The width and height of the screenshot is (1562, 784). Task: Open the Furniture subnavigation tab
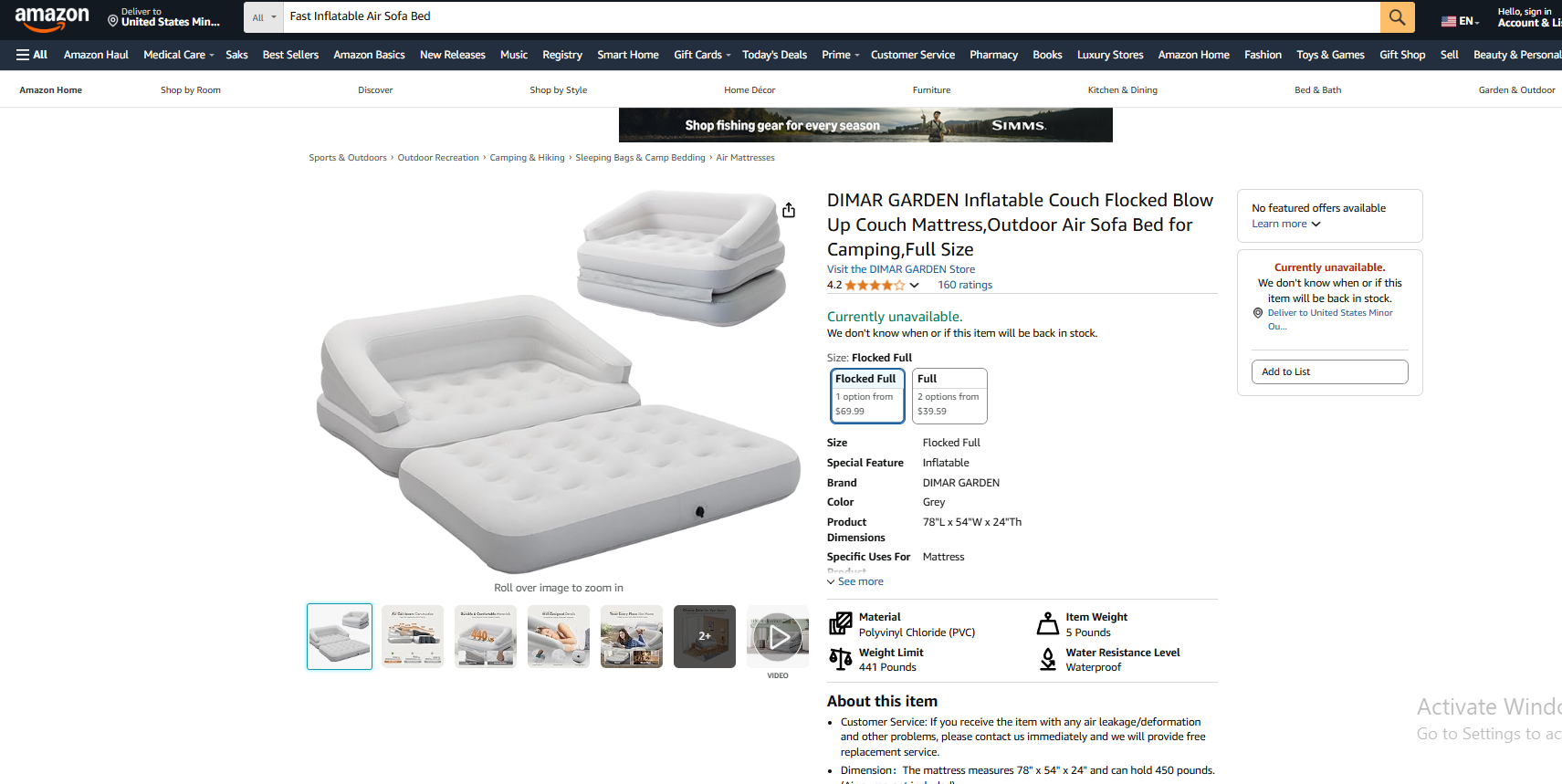931,90
